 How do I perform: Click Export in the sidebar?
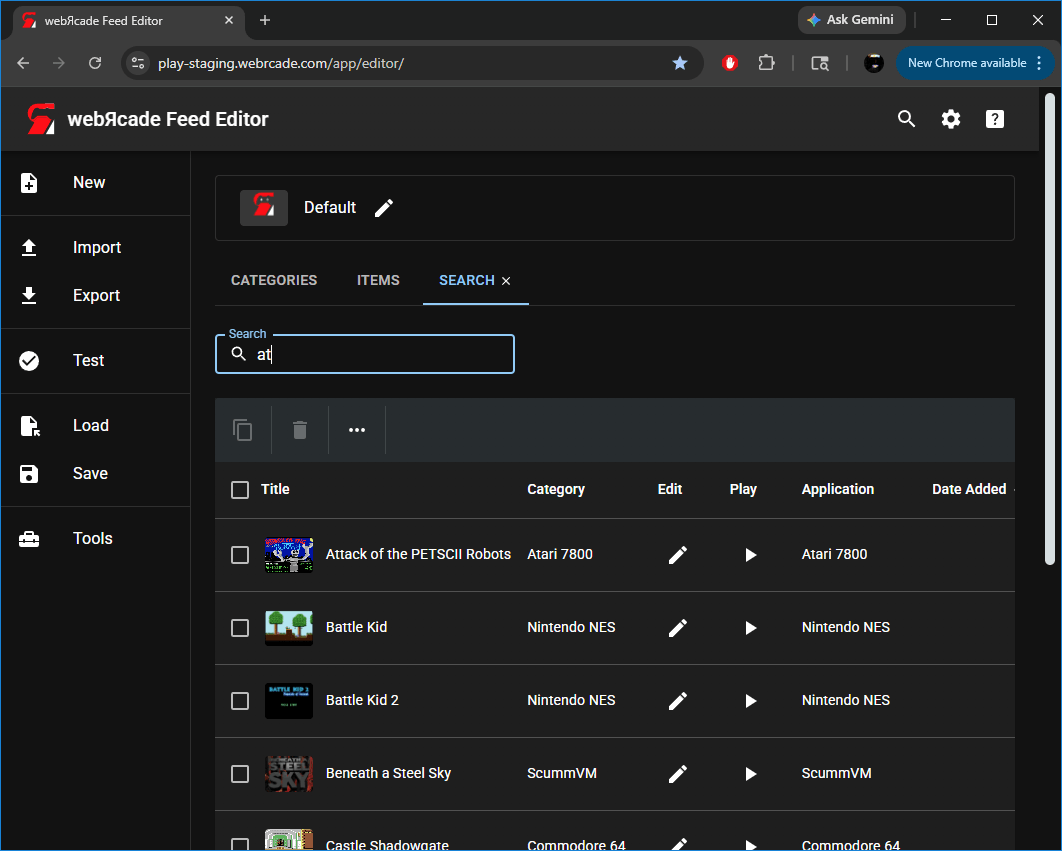(x=96, y=296)
